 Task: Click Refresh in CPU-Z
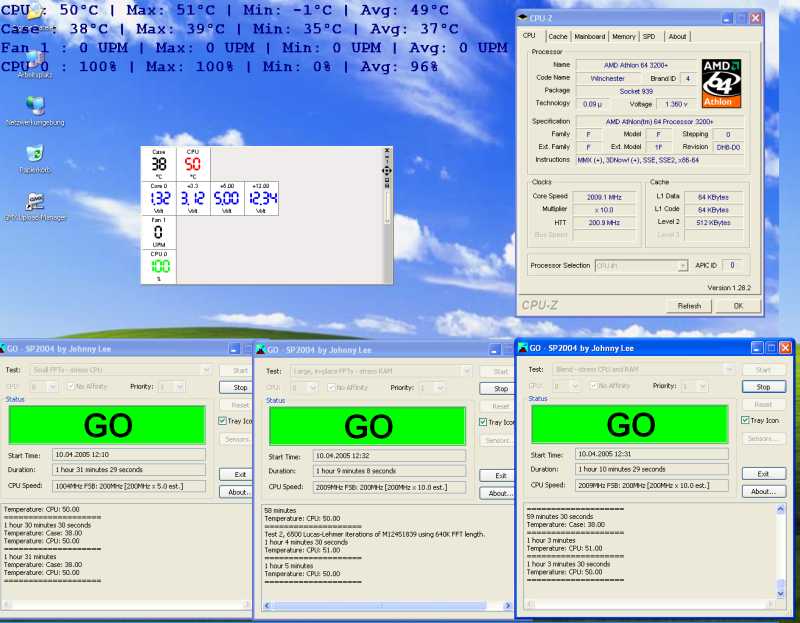pyautogui.click(x=689, y=306)
